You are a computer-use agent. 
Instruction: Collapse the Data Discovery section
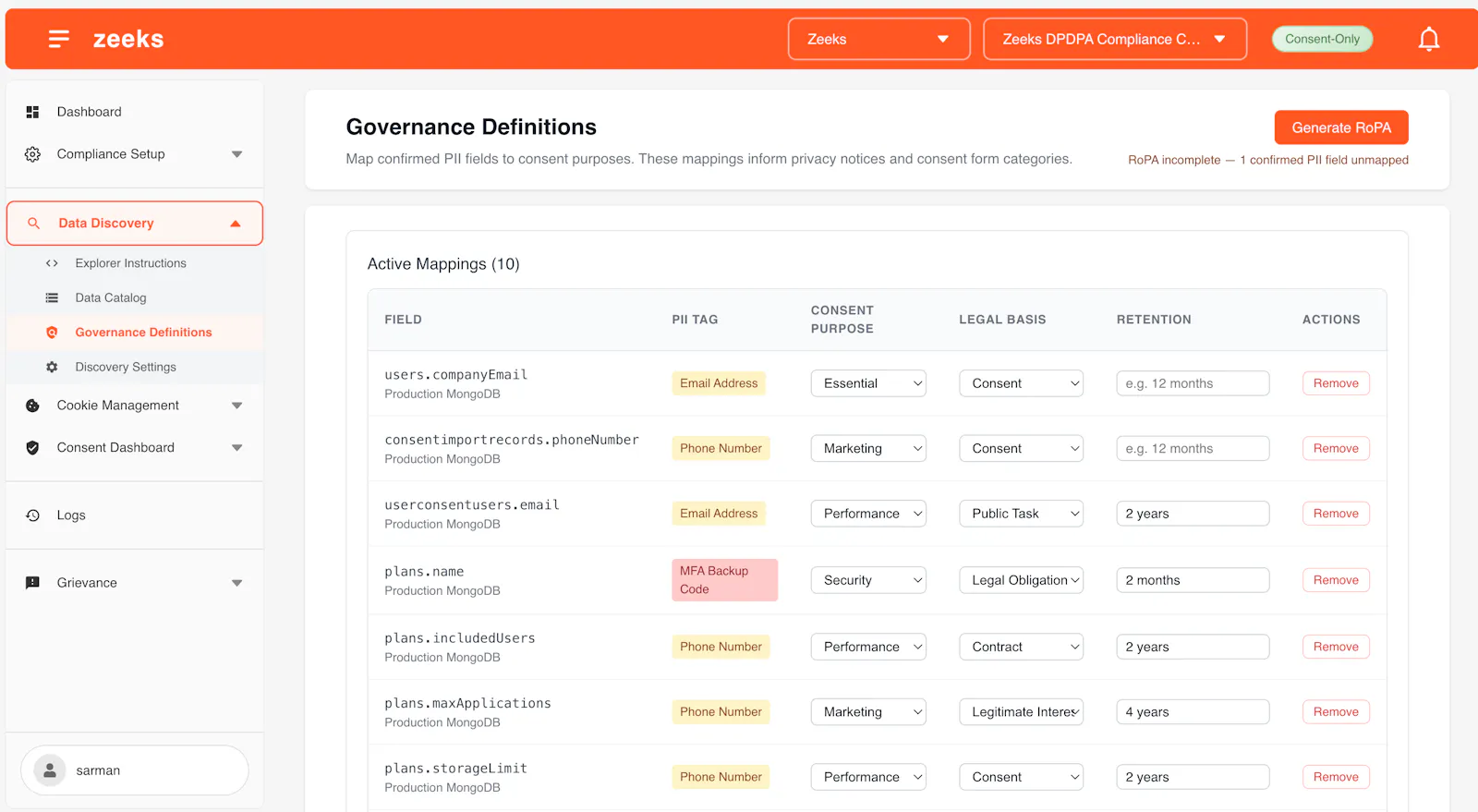point(236,224)
